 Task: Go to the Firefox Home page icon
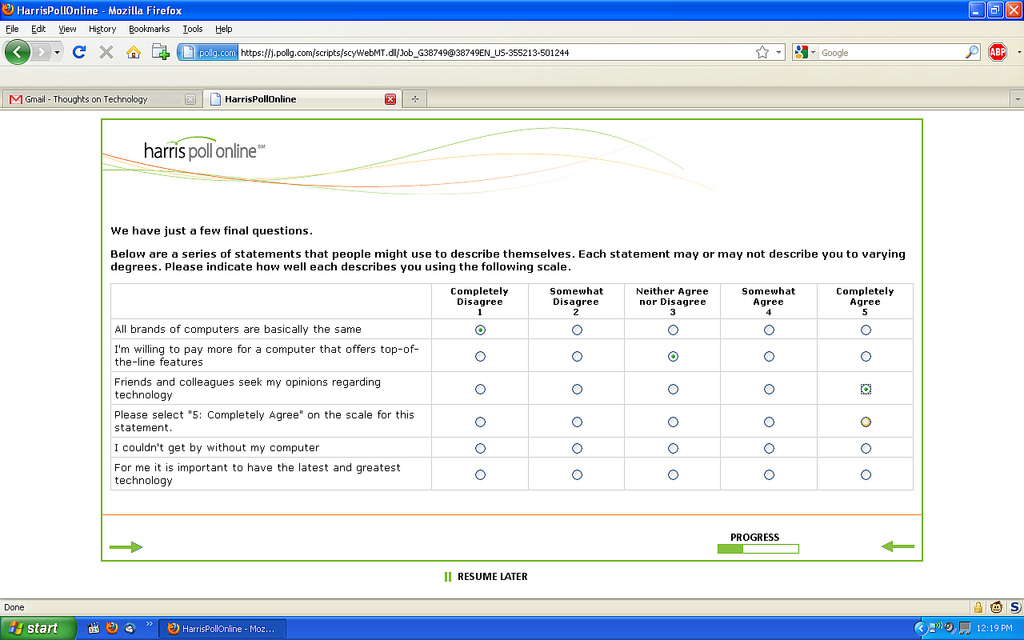(133, 52)
